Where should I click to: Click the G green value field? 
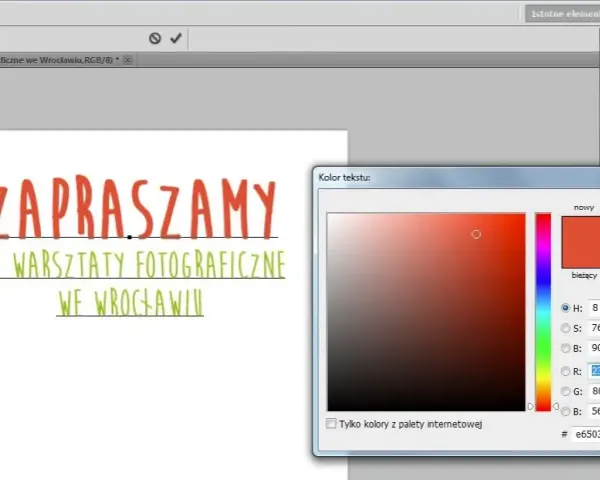coord(594,391)
